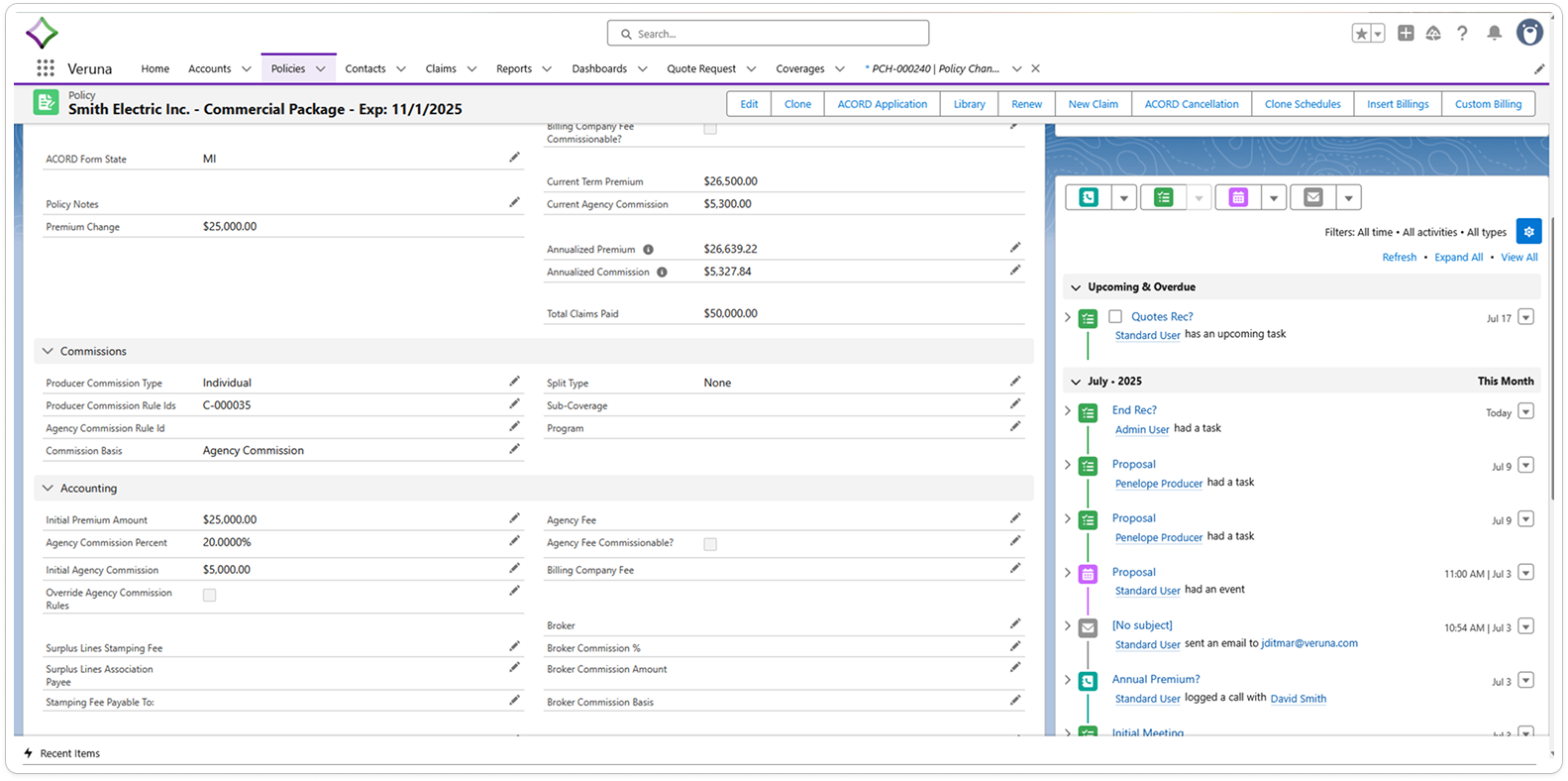The height and width of the screenshot is (781, 1568).
Task: Edit the Annualized Premium pencil icon
Action: click(1015, 248)
